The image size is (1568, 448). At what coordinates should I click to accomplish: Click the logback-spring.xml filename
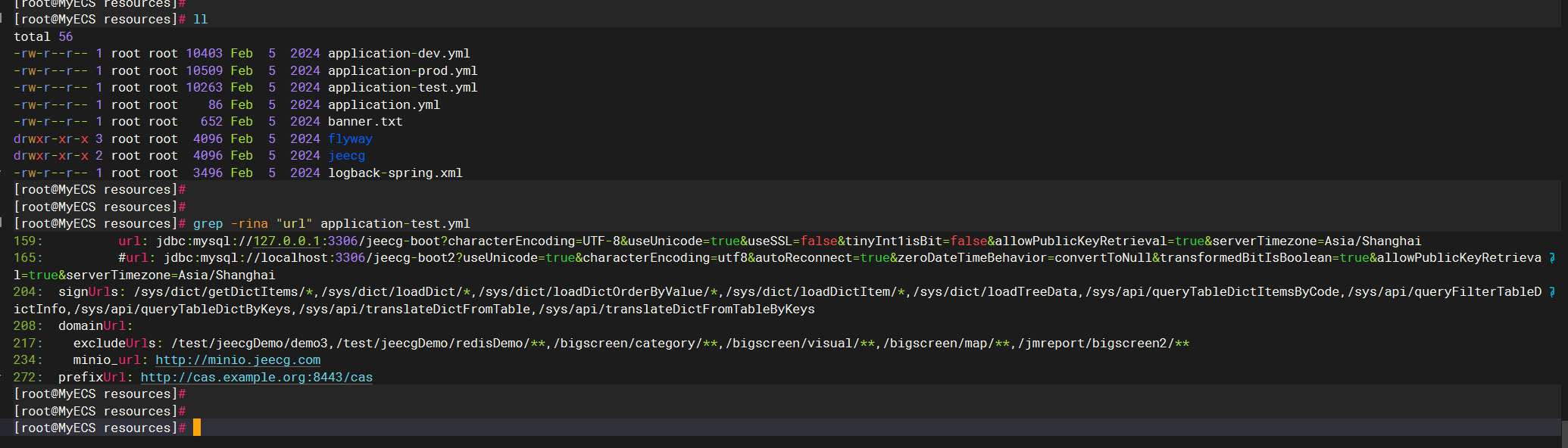pyautogui.click(x=395, y=173)
